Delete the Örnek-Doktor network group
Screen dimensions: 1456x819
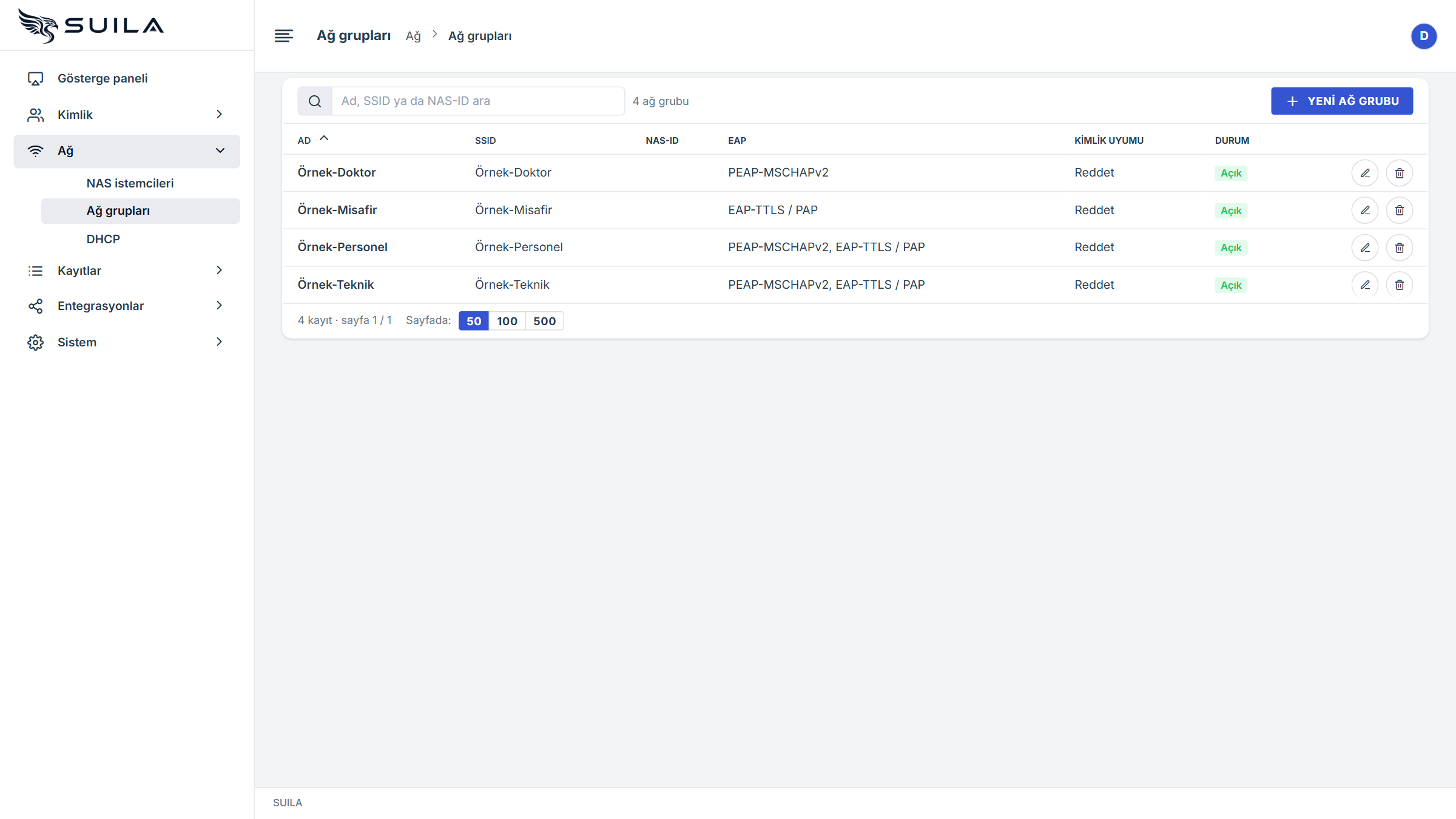tap(1399, 173)
